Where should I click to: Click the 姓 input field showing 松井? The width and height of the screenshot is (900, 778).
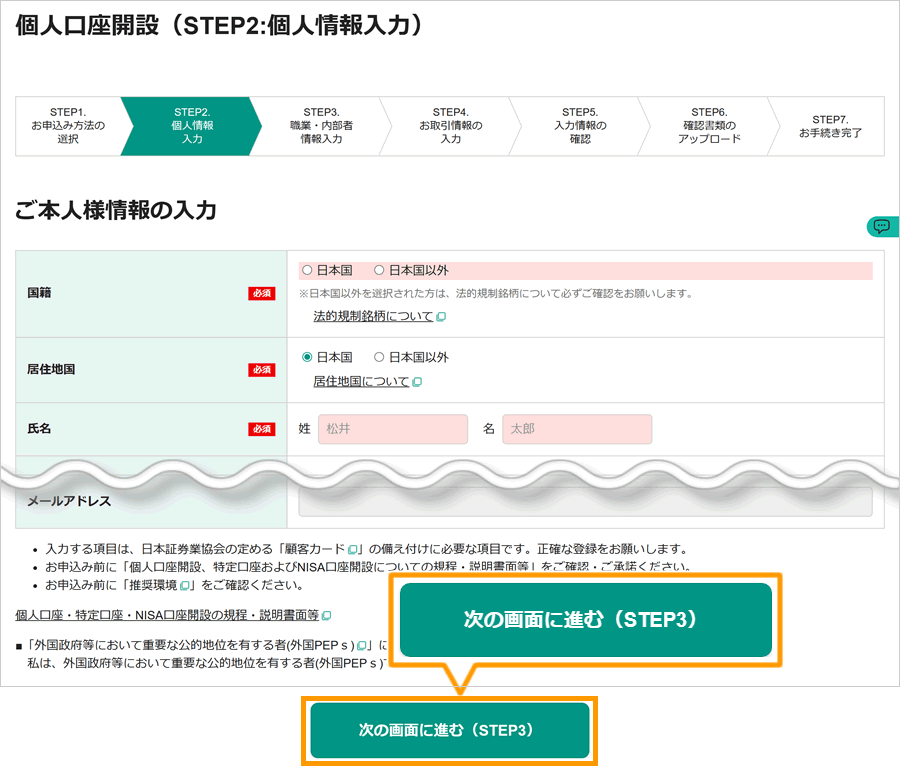click(x=392, y=428)
